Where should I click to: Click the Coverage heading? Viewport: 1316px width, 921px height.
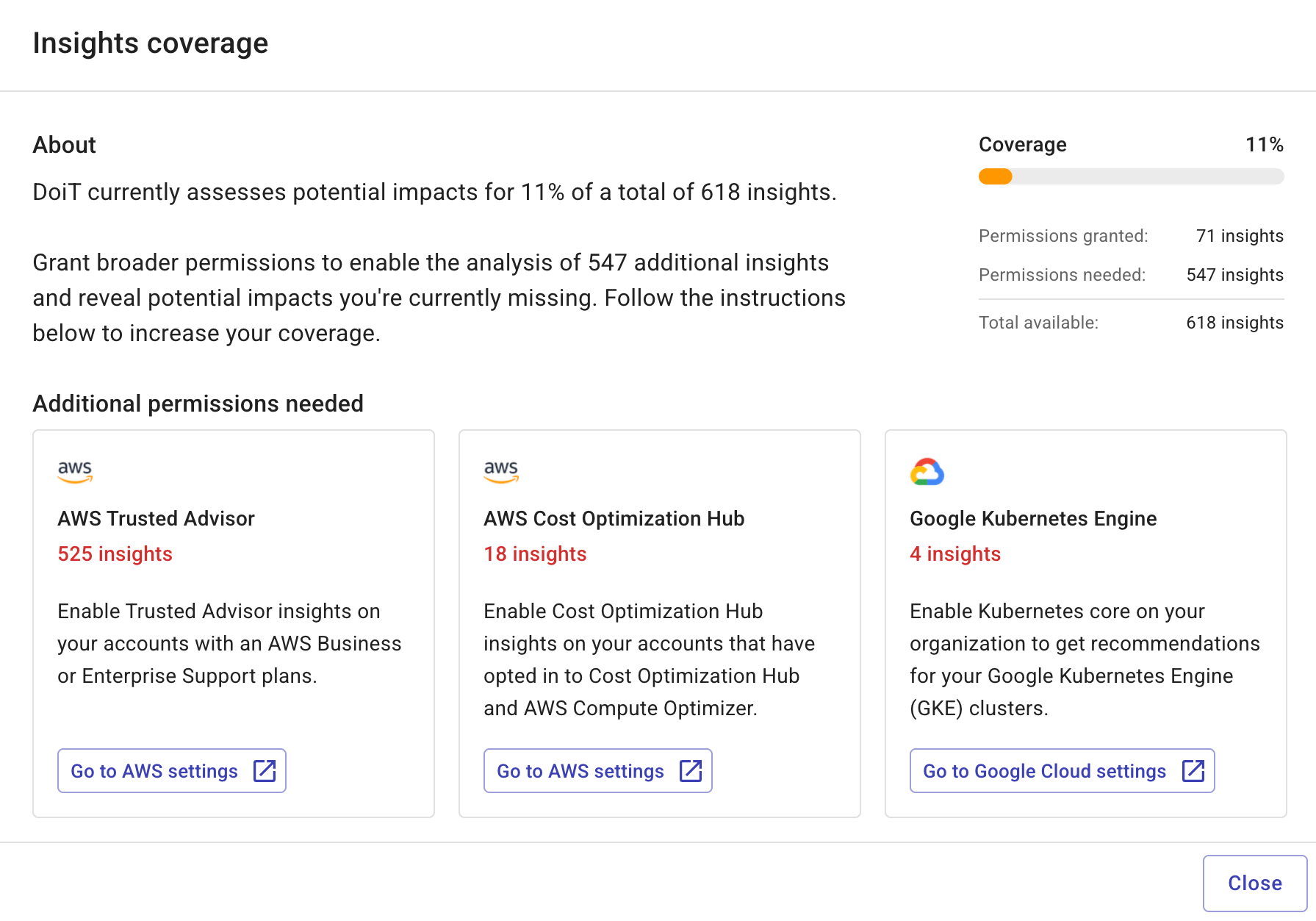pos(1023,144)
